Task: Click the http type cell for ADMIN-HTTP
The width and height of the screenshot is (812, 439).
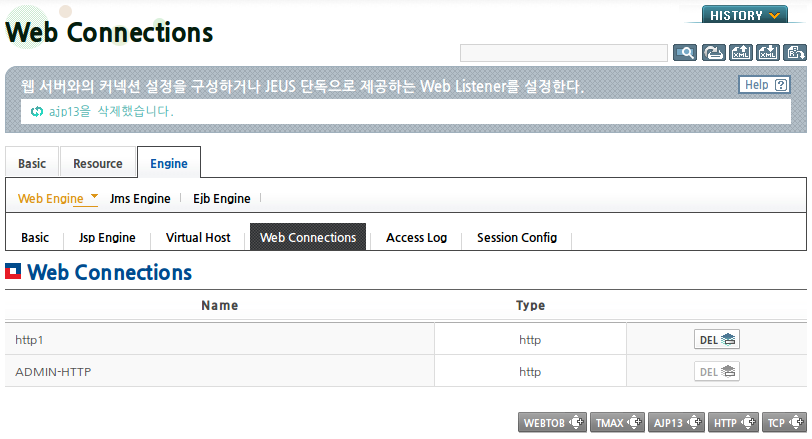Action: [530, 372]
